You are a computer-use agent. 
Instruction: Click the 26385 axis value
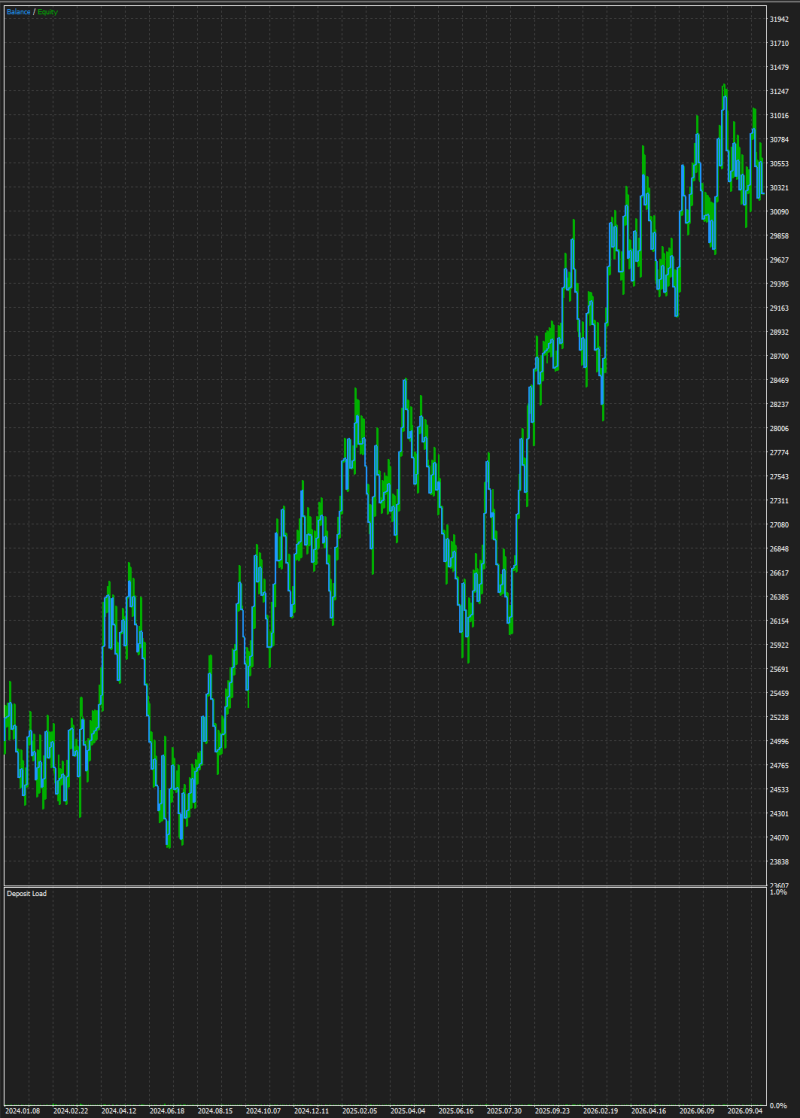pos(779,598)
